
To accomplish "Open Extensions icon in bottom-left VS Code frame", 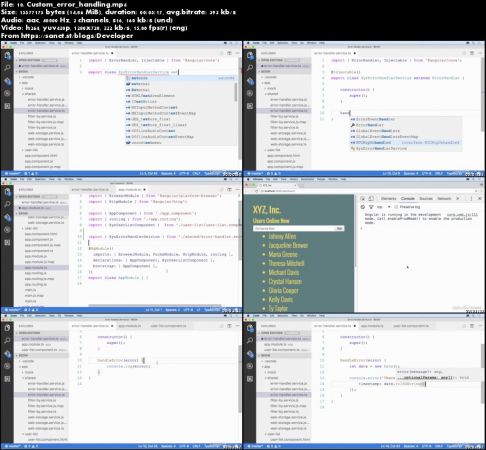I will point(7,379).
